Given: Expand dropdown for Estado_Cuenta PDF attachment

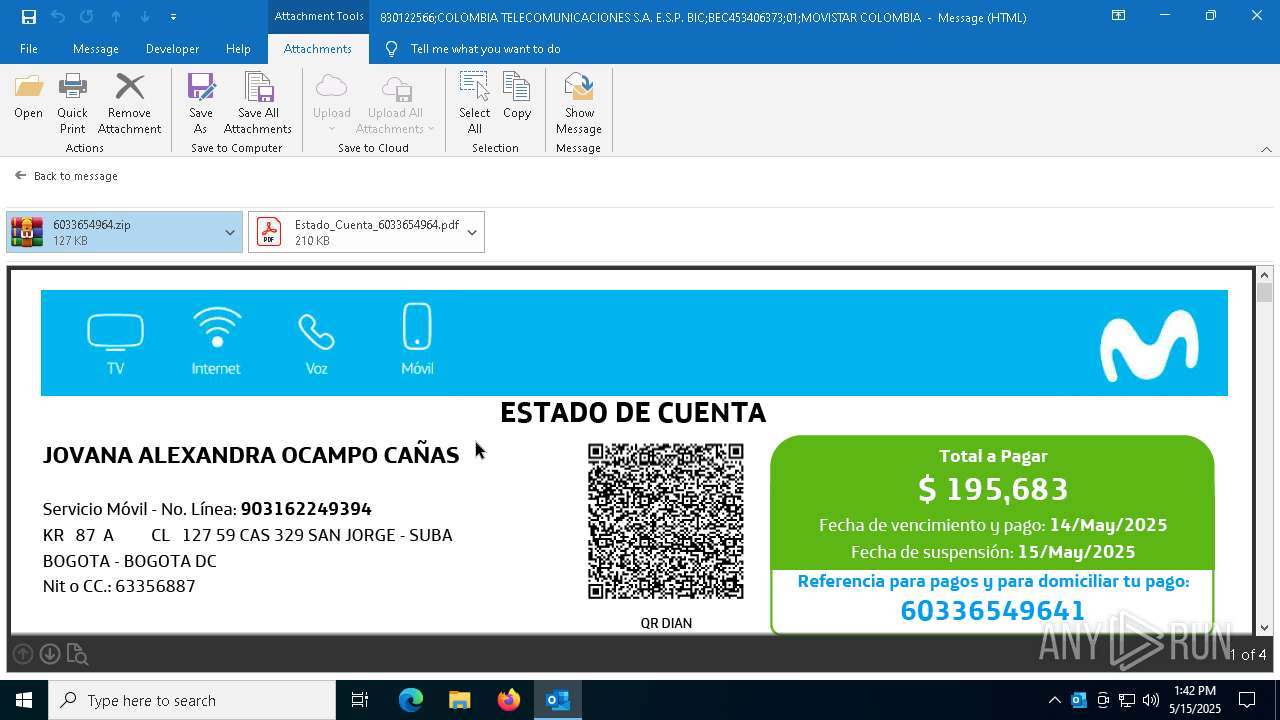Looking at the screenshot, I should pyautogui.click(x=472, y=232).
